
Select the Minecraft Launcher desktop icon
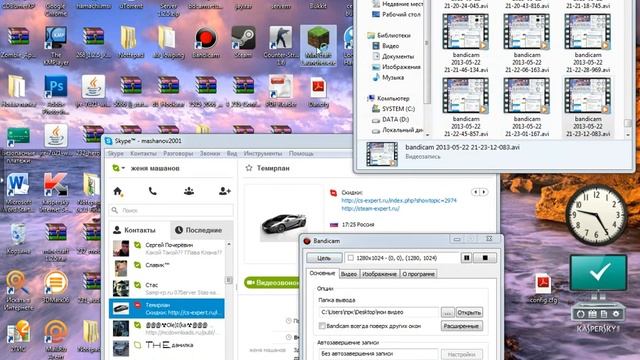pyautogui.click(x=318, y=46)
